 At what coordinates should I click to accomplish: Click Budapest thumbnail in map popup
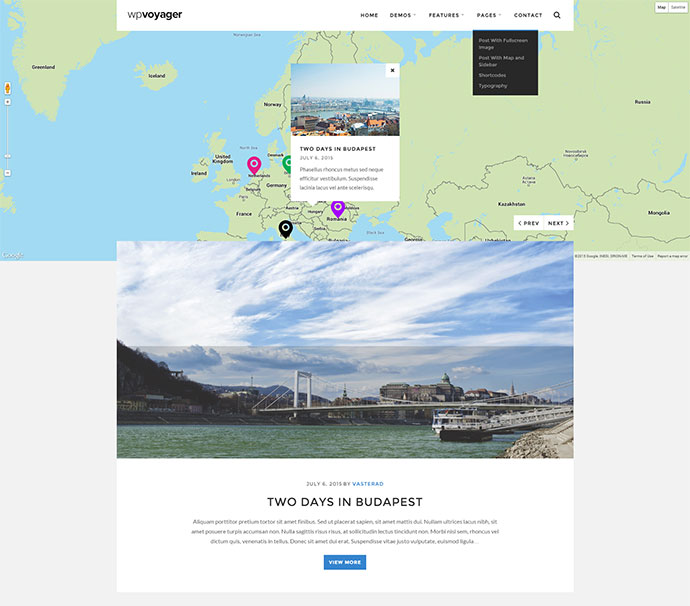pyautogui.click(x=345, y=99)
